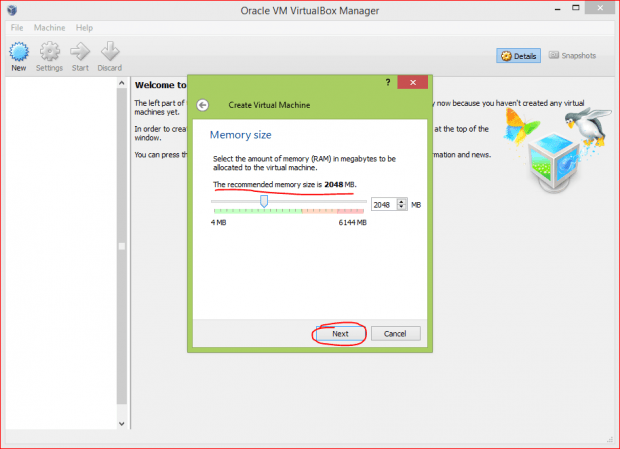Switch to the Details view

(518, 56)
